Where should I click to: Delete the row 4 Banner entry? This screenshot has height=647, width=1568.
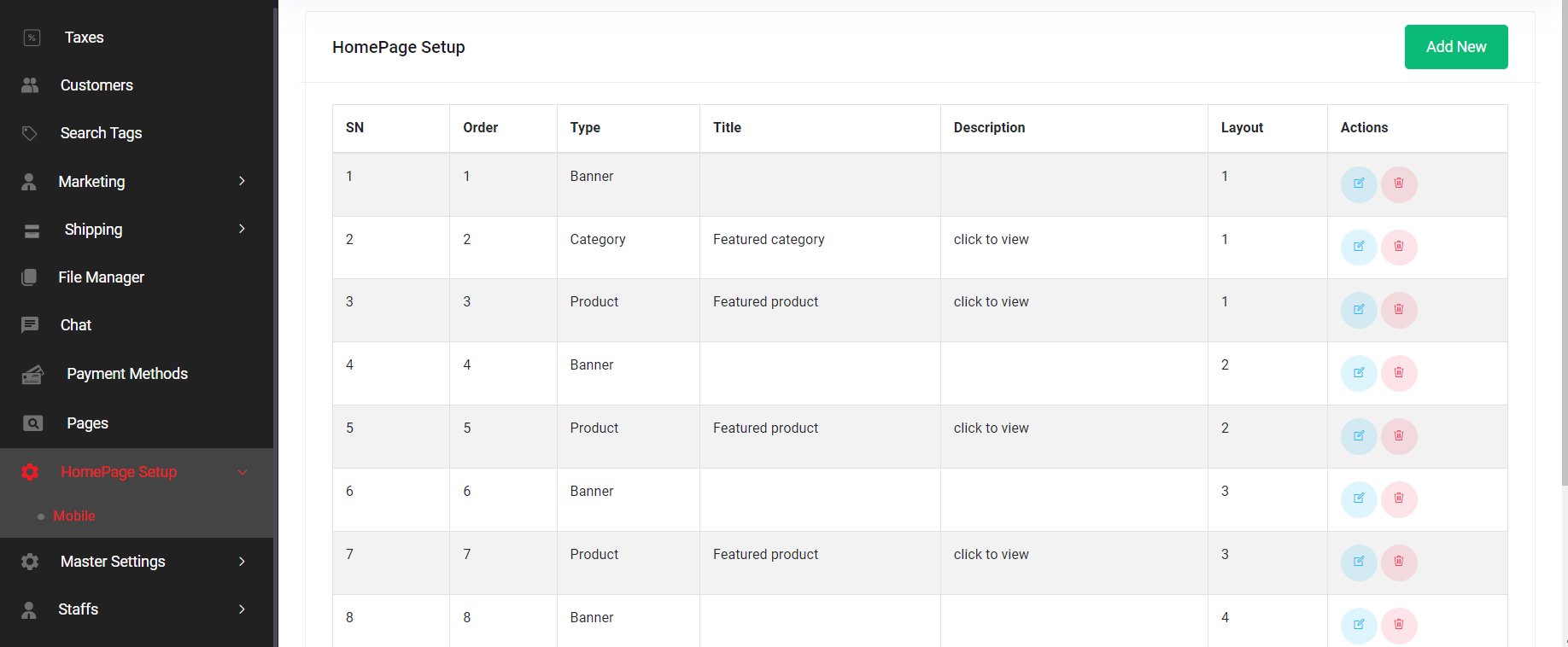[x=1399, y=373]
